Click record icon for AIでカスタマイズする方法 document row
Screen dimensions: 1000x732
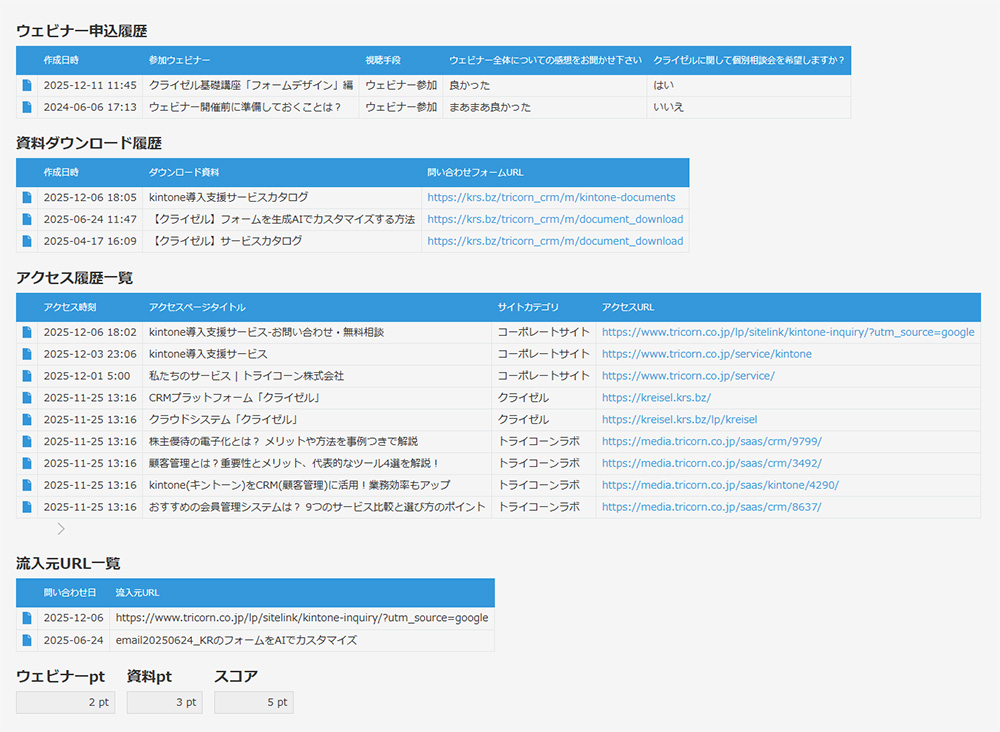[26, 219]
